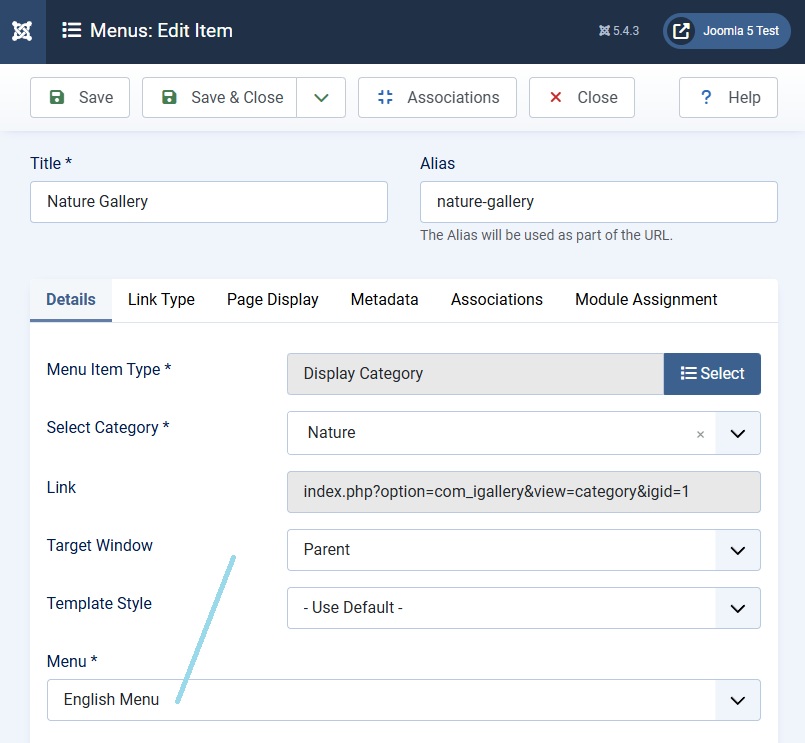
Task: Switch to the Link Type tab
Action: (x=161, y=299)
